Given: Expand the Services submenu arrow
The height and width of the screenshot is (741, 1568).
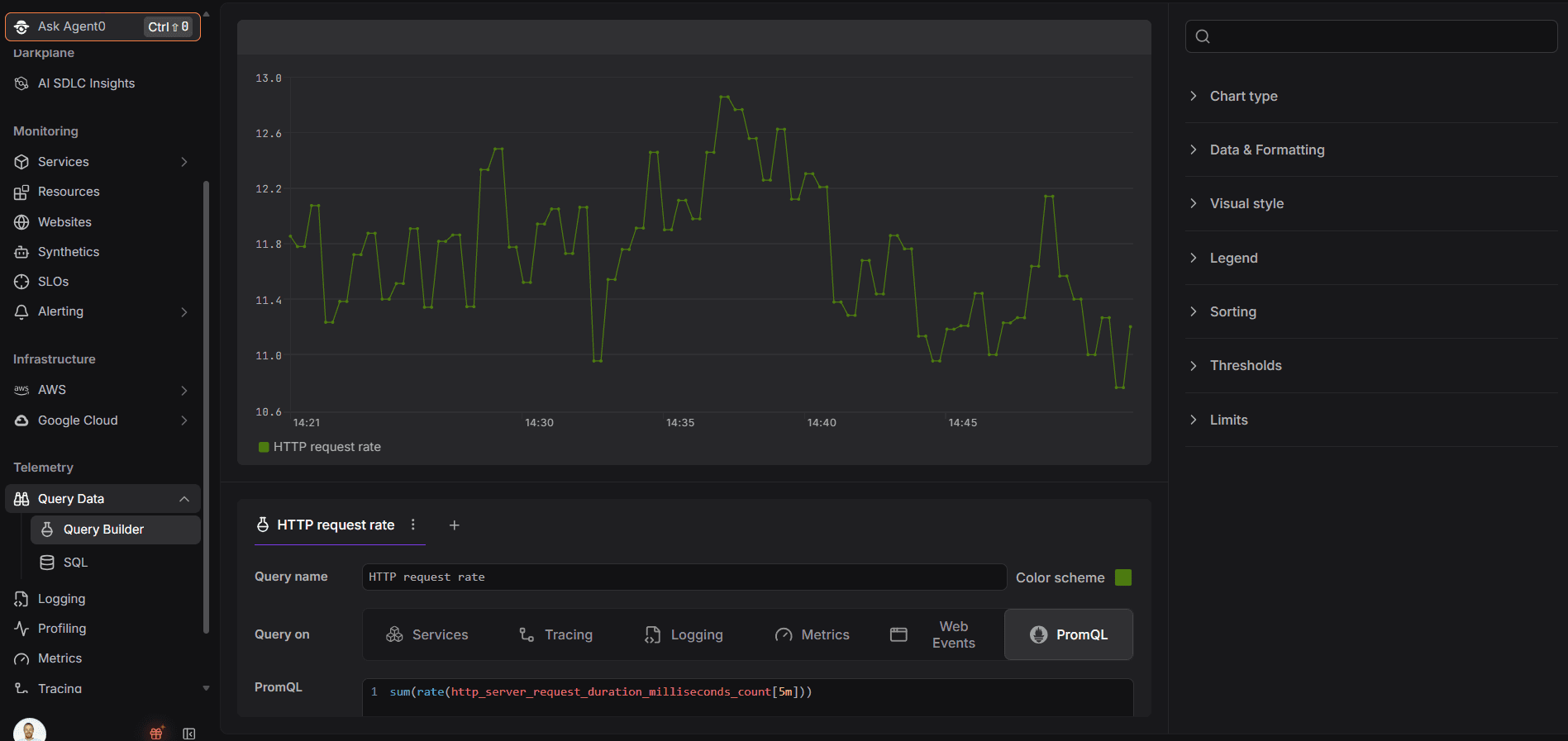Looking at the screenshot, I should (184, 162).
